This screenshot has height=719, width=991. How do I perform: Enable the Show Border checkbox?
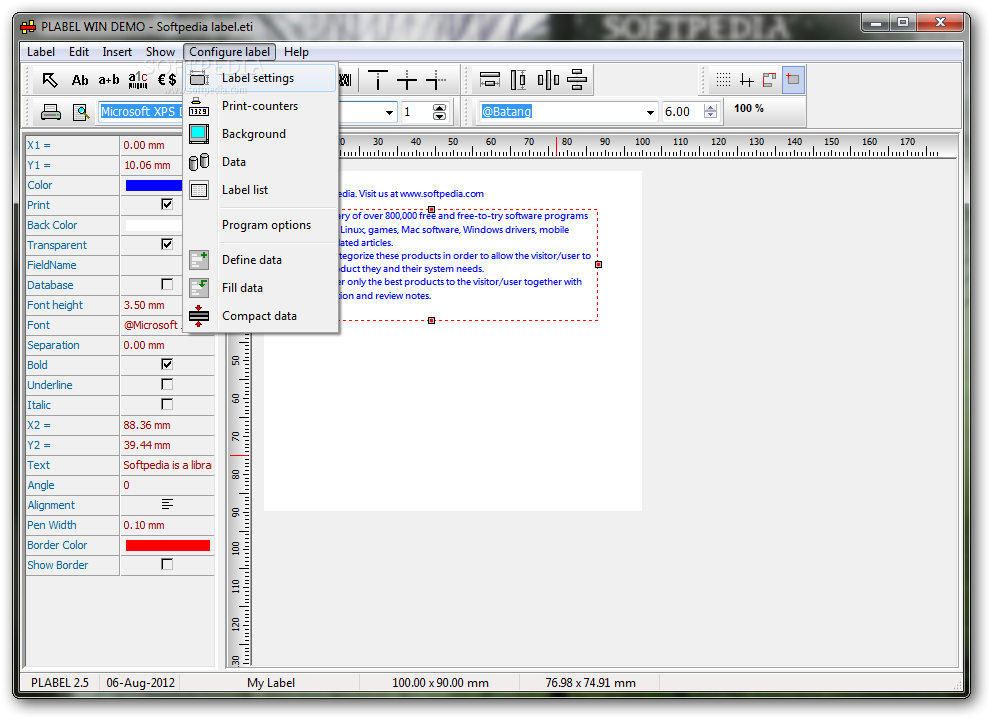pyautogui.click(x=167, y=564)
